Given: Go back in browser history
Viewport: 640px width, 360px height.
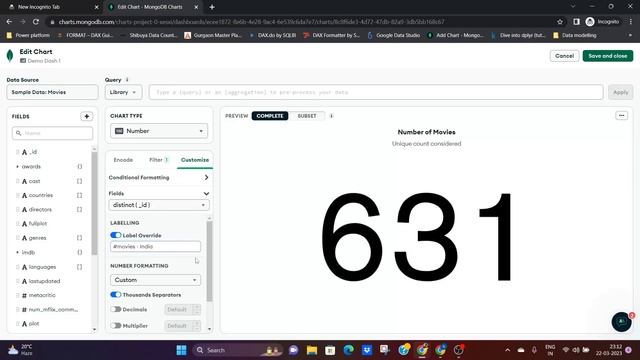Looking at the screenshot, I should coord(9,22).
